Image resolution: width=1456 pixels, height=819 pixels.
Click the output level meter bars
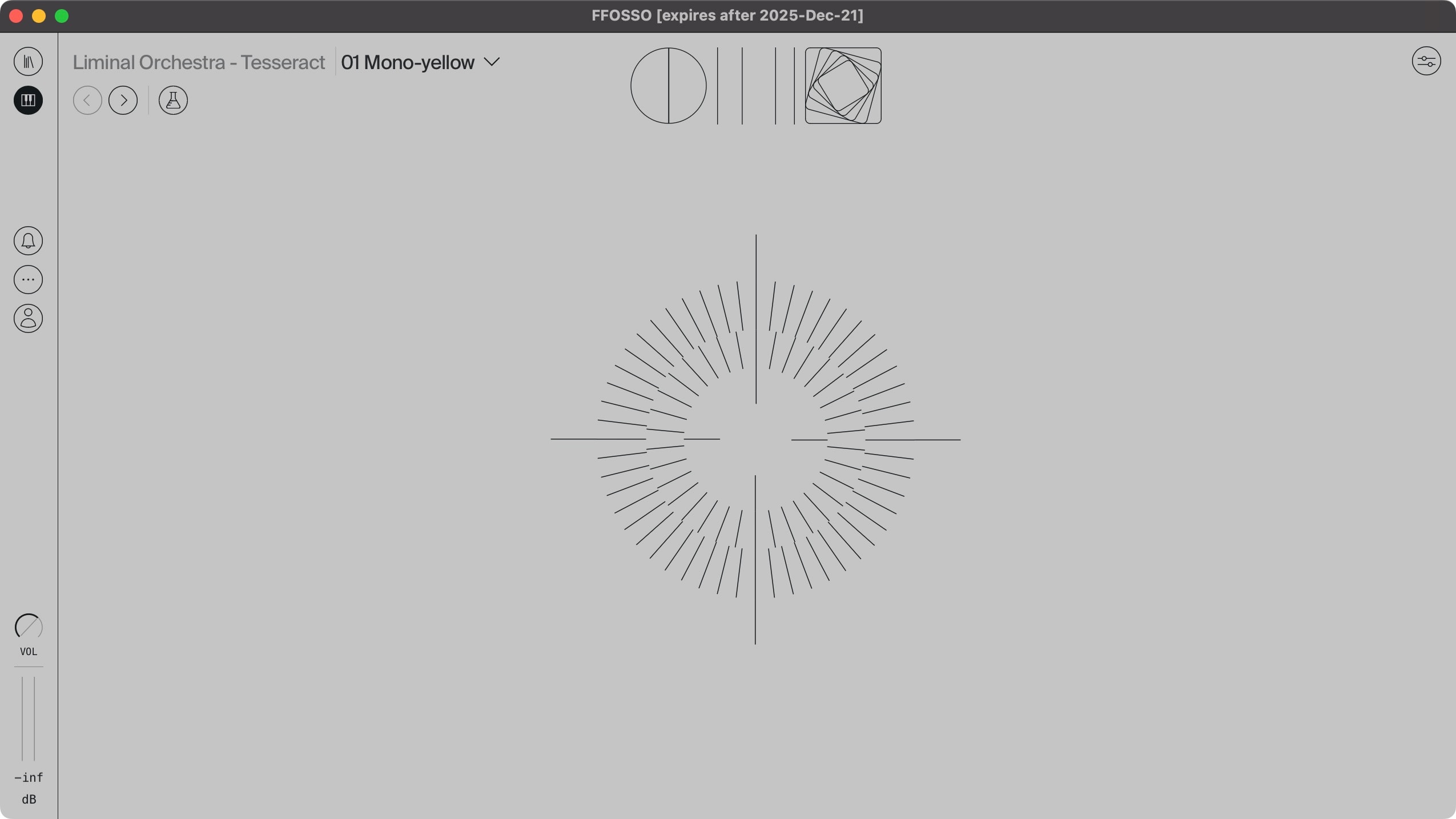click(29, 718)
